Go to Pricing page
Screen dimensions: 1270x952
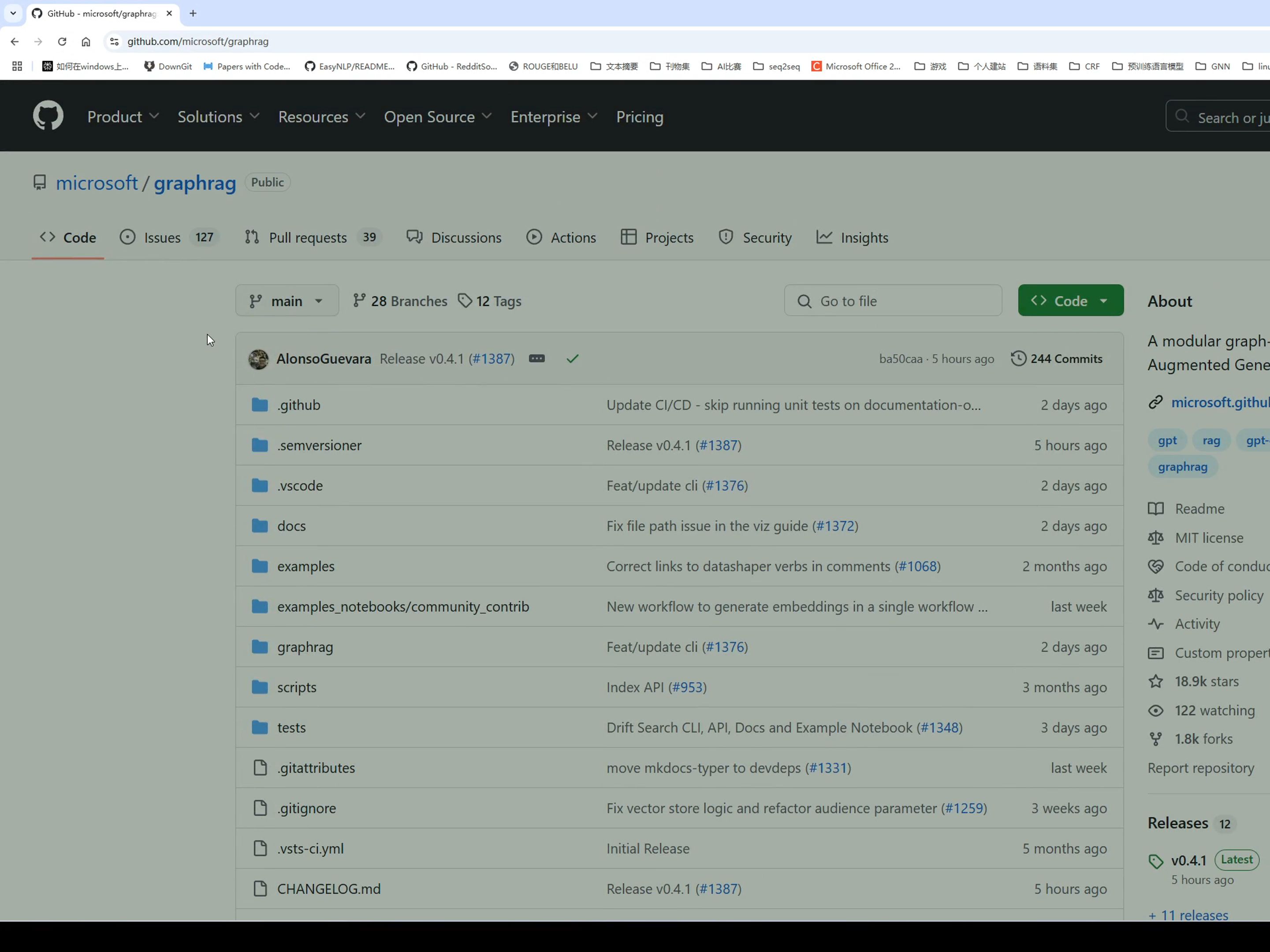point(640,116)
